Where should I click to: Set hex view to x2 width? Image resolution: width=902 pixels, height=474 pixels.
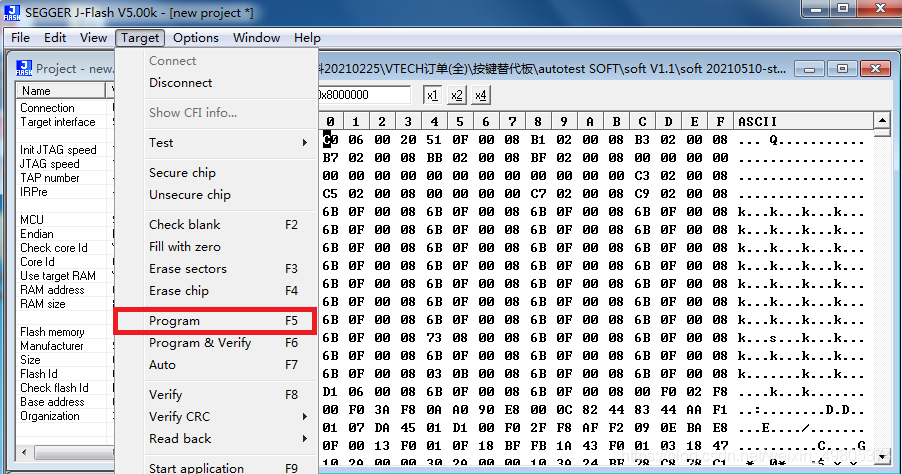(x=456, y=95)
